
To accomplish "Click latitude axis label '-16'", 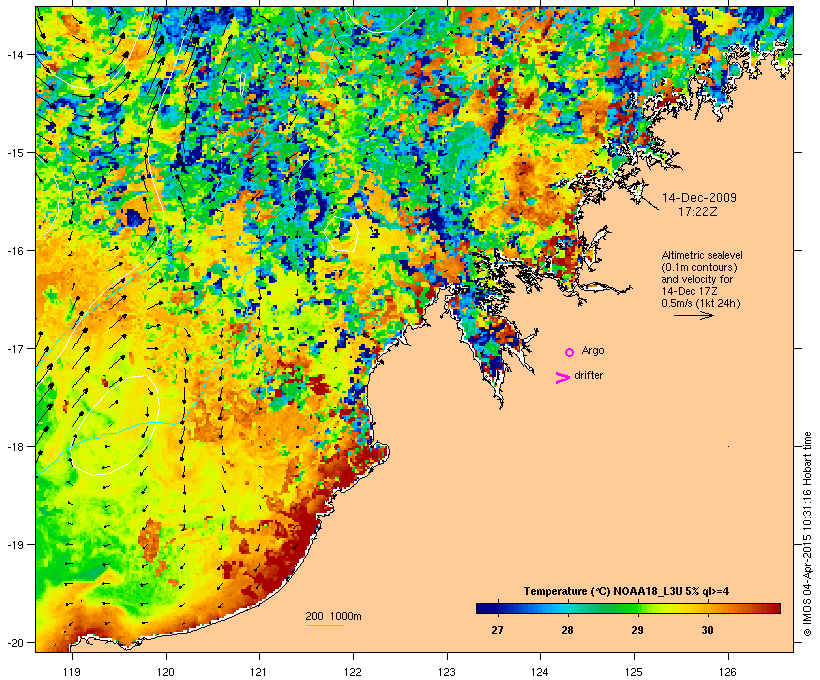I will coord(14,251).
